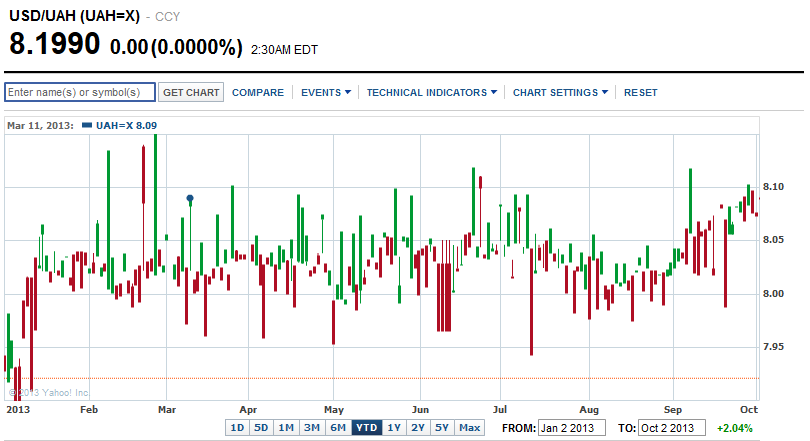This screenshot has width=810, height=441.
Task: Click the TO date field
Action: tap(672, 428)
